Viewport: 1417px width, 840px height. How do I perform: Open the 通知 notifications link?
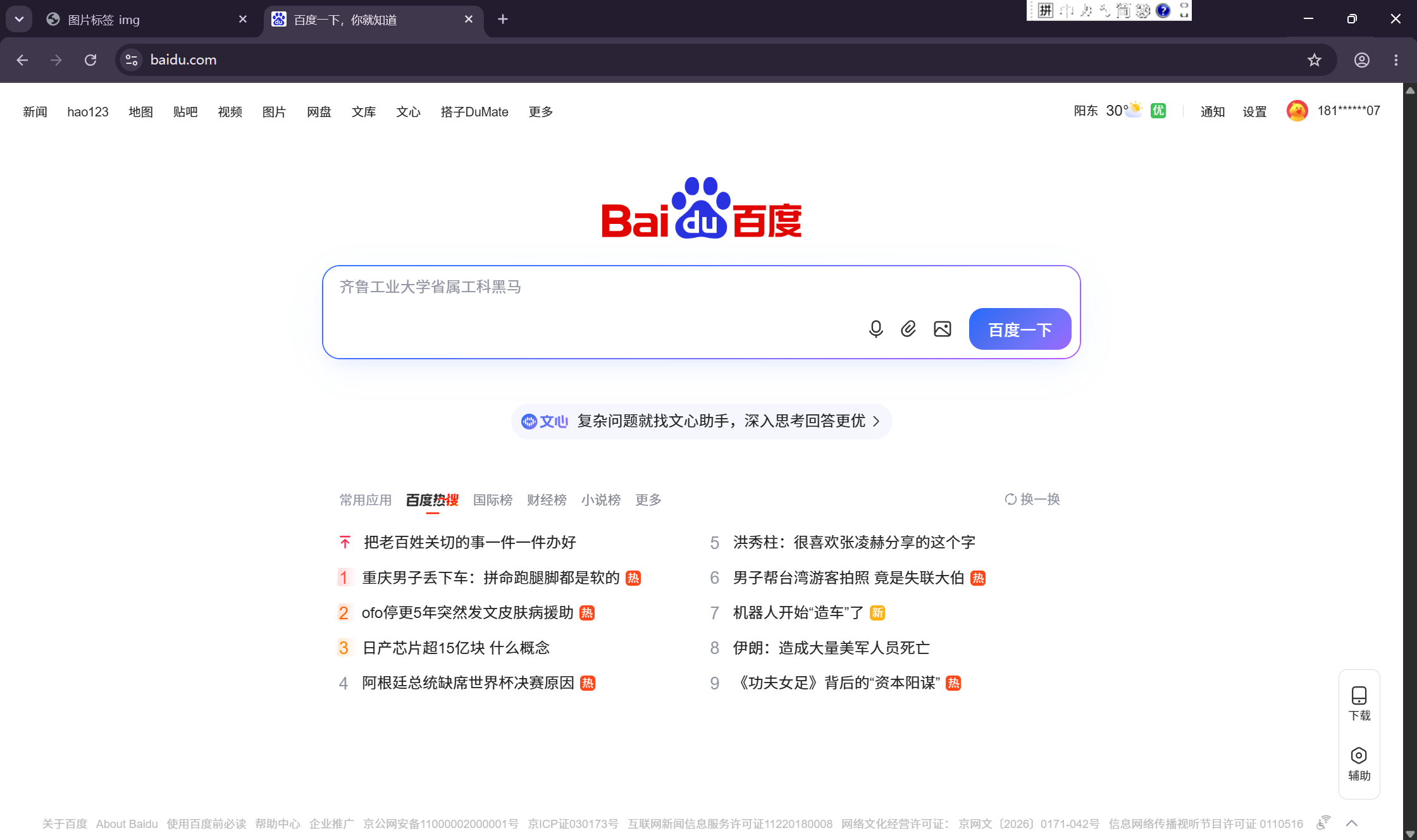(1213, 112)
